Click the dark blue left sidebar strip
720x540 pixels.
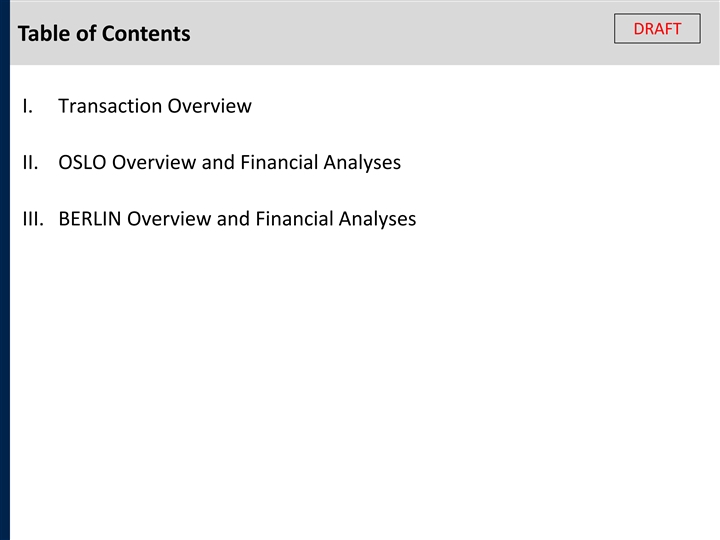[x=5, y=300]
